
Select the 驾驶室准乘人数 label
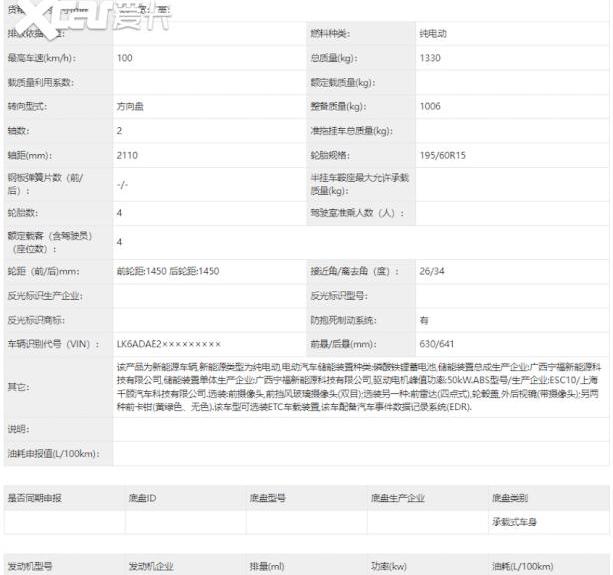(x=357, y=213)
